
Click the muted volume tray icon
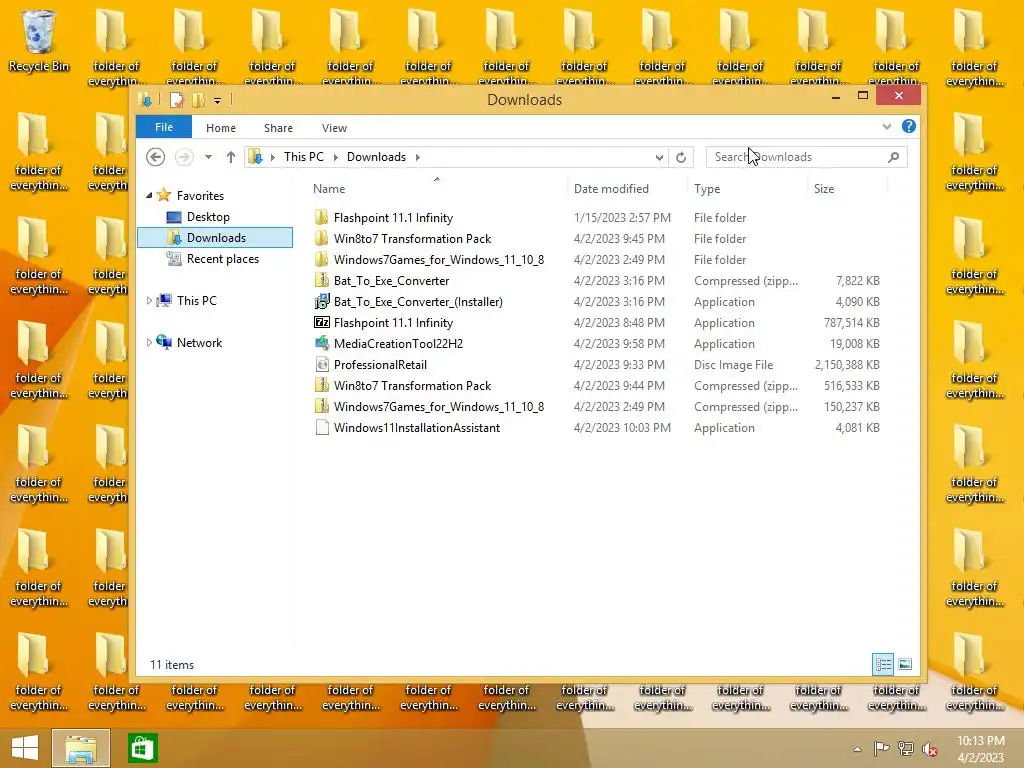(929, 749)
